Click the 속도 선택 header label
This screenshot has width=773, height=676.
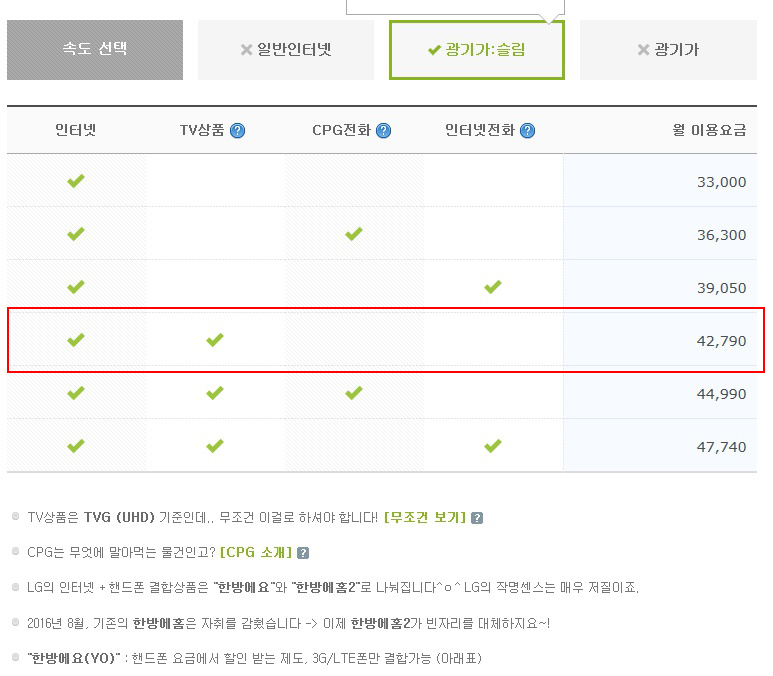[95, 49]
